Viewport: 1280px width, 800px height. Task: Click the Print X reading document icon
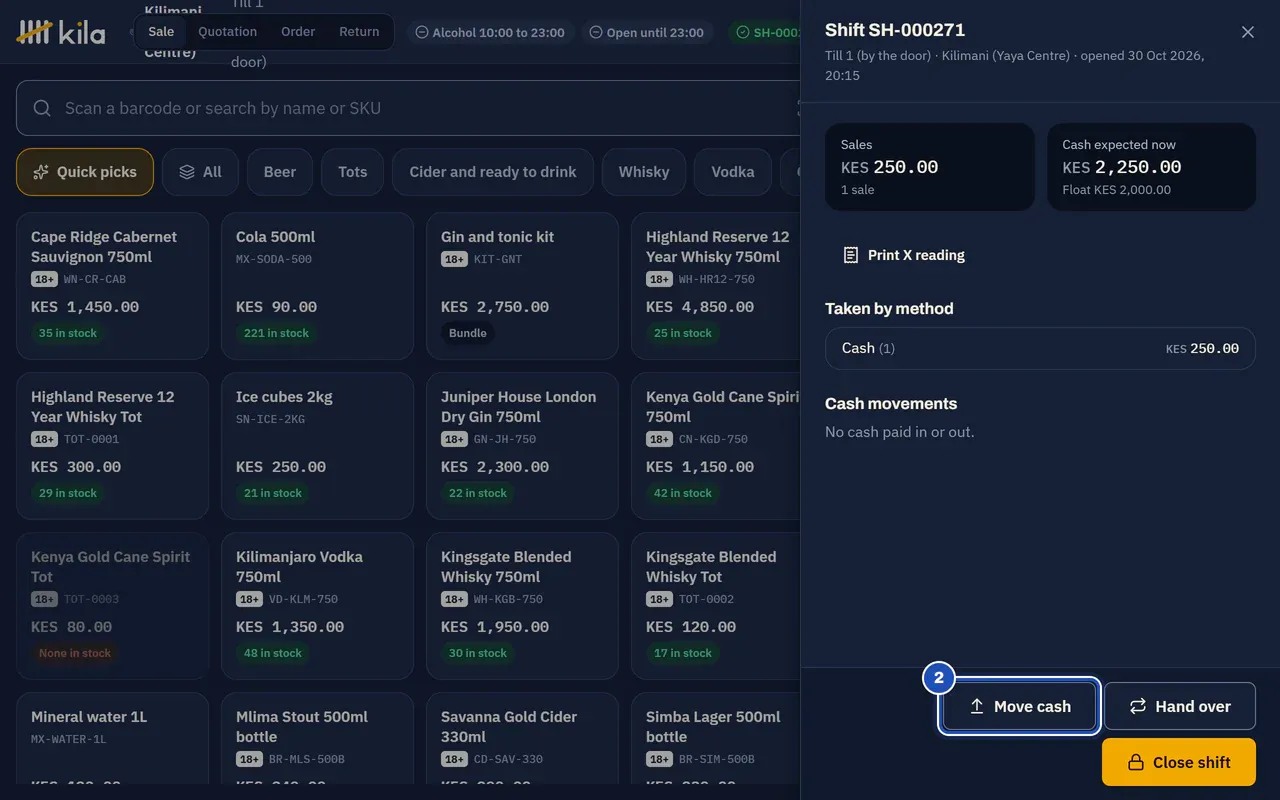click(x=851, y=255)
